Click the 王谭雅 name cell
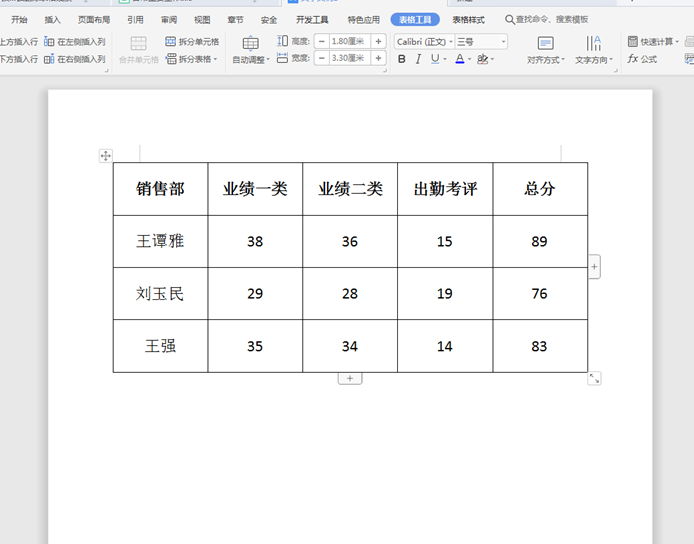 [x=160, y=241]
